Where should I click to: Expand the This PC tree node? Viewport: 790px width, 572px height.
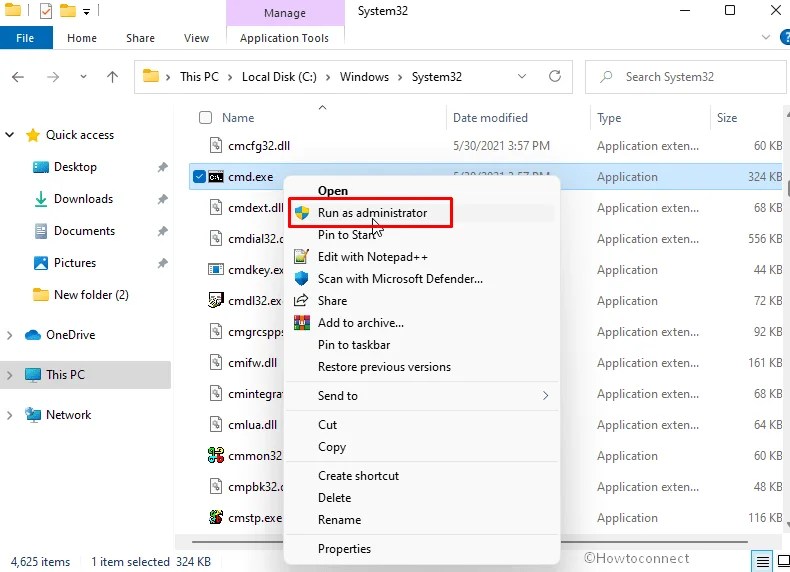[10, 375]
